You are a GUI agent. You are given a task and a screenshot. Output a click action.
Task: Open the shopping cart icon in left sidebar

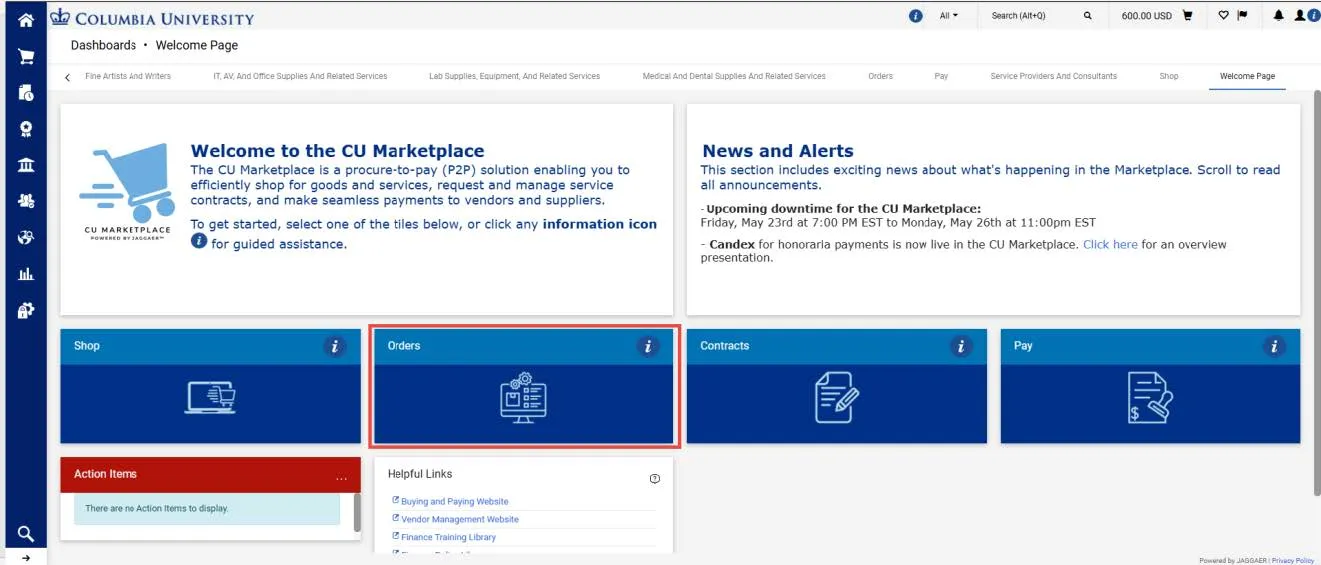point(26,57)
